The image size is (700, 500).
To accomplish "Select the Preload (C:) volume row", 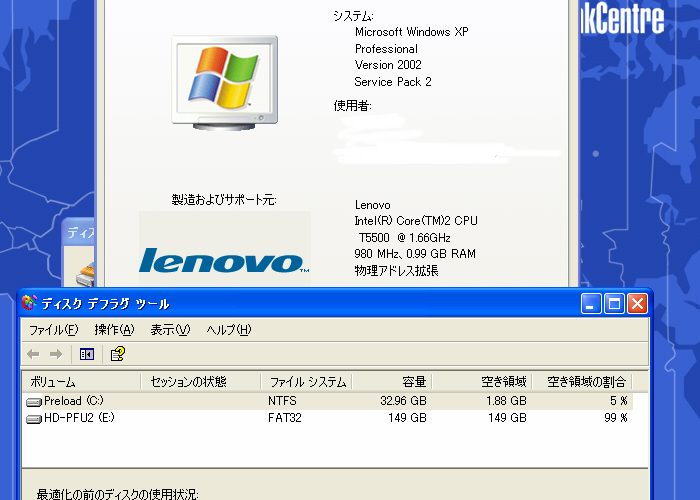I will [327, 401].
